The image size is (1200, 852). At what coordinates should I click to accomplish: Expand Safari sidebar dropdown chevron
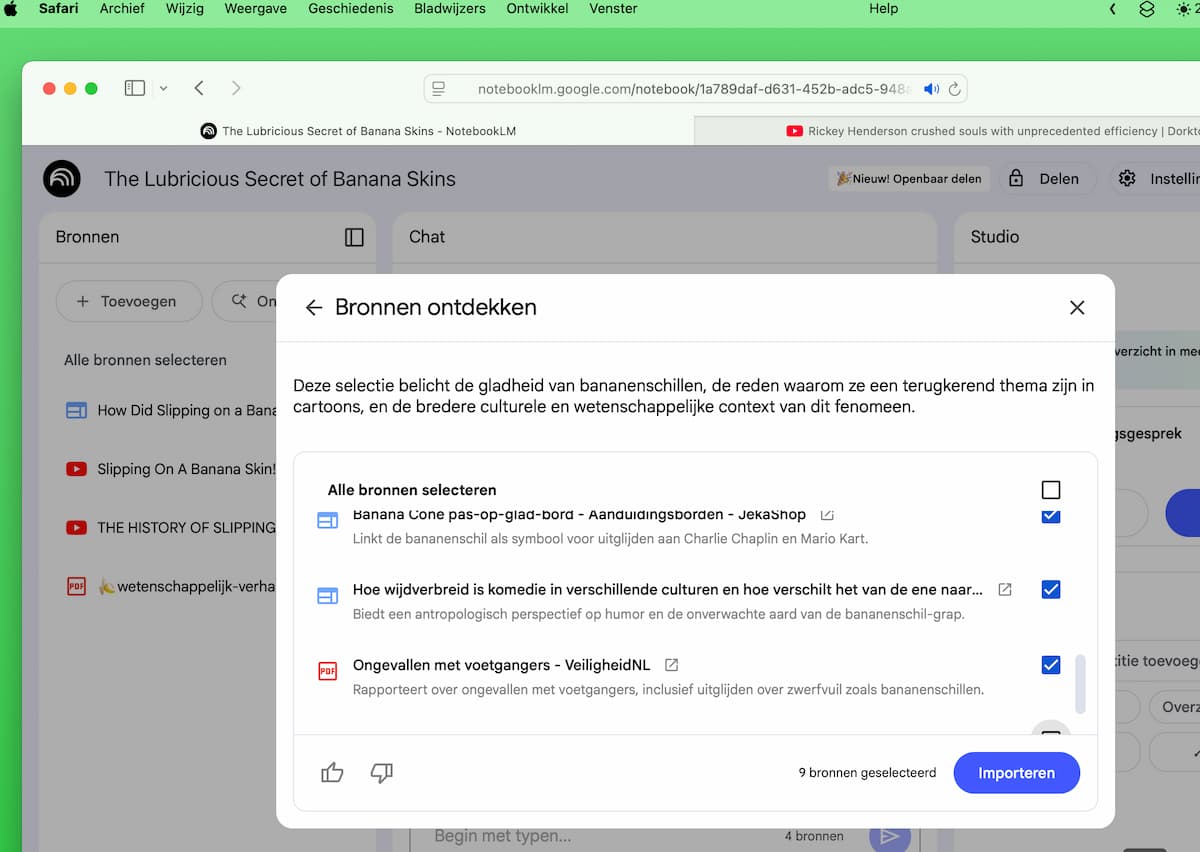(163, 88)
